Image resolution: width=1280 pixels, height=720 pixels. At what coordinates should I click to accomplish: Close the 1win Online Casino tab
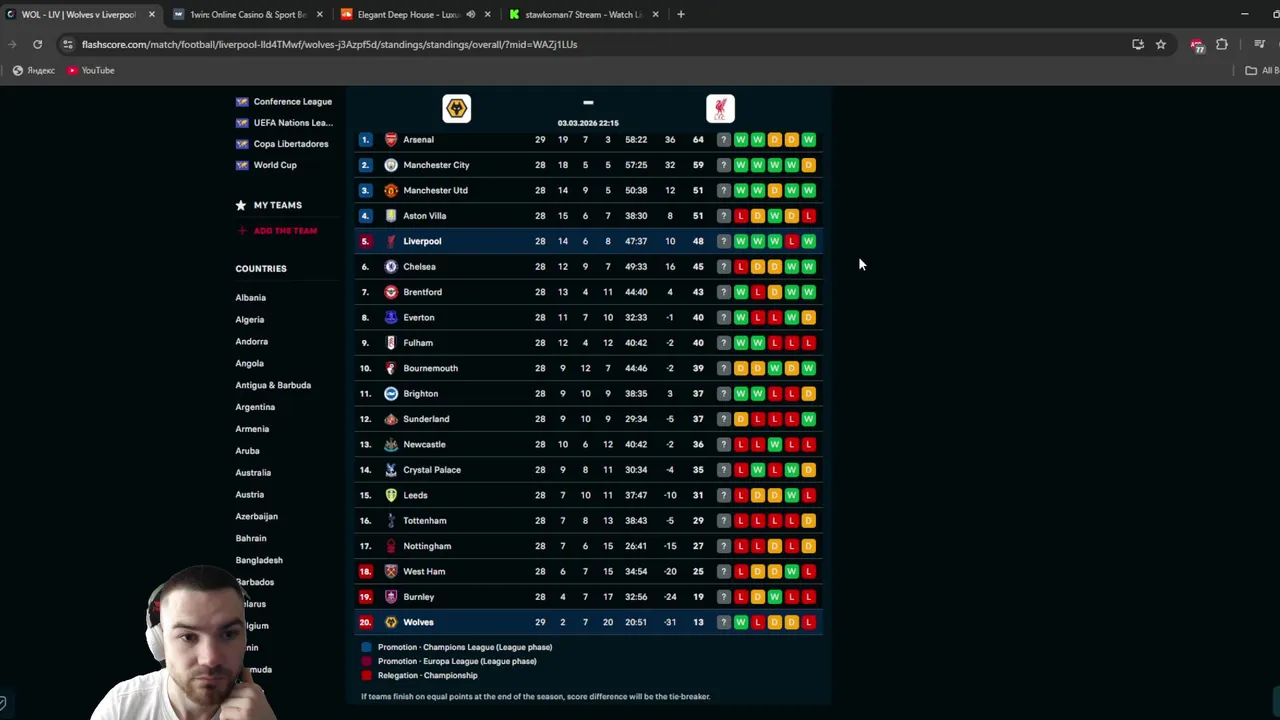coord(320,15)
